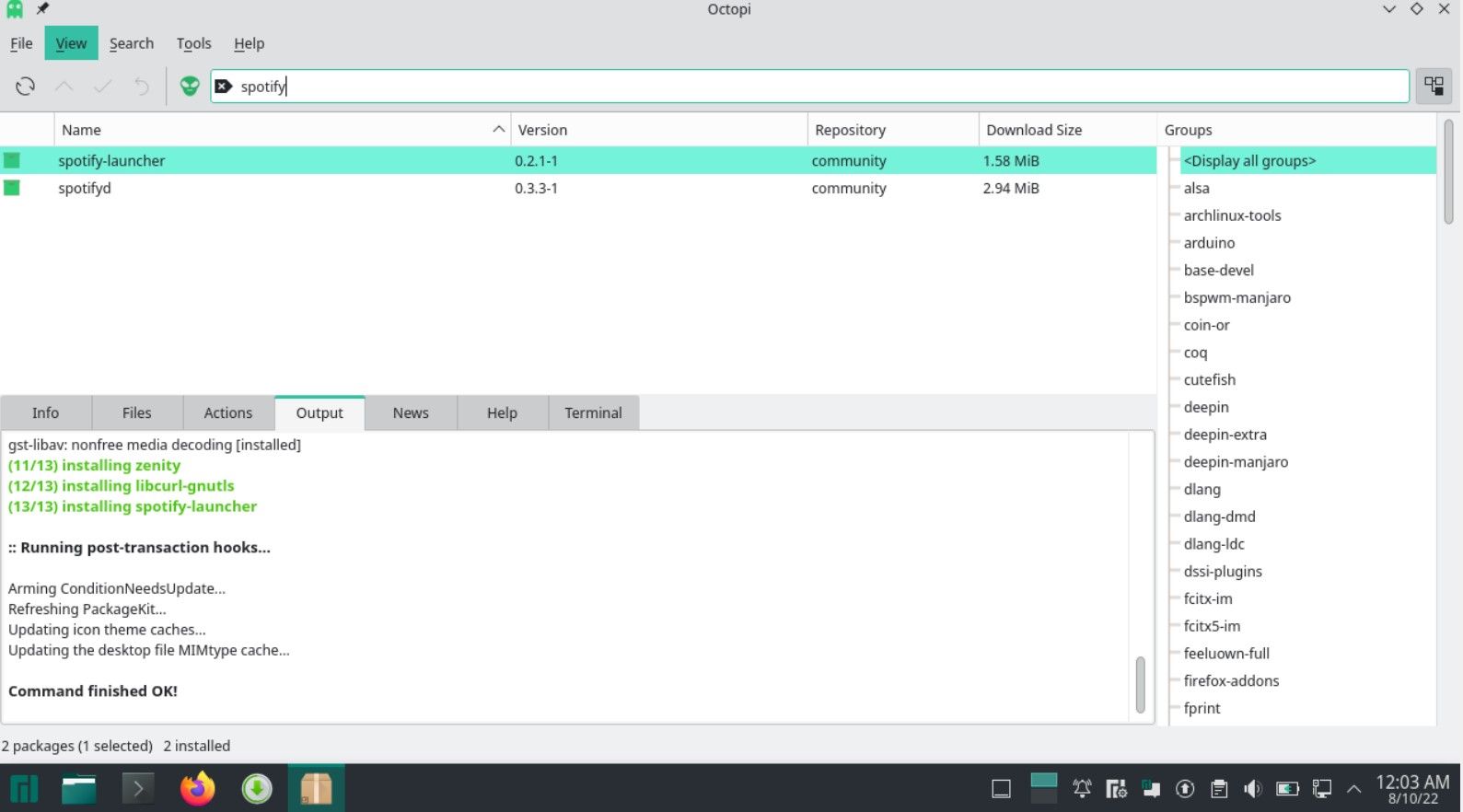Select the spotify-launcher package row
Image resolution: width=1463 pixels, height=812 pixels.
tap(578, 160)
